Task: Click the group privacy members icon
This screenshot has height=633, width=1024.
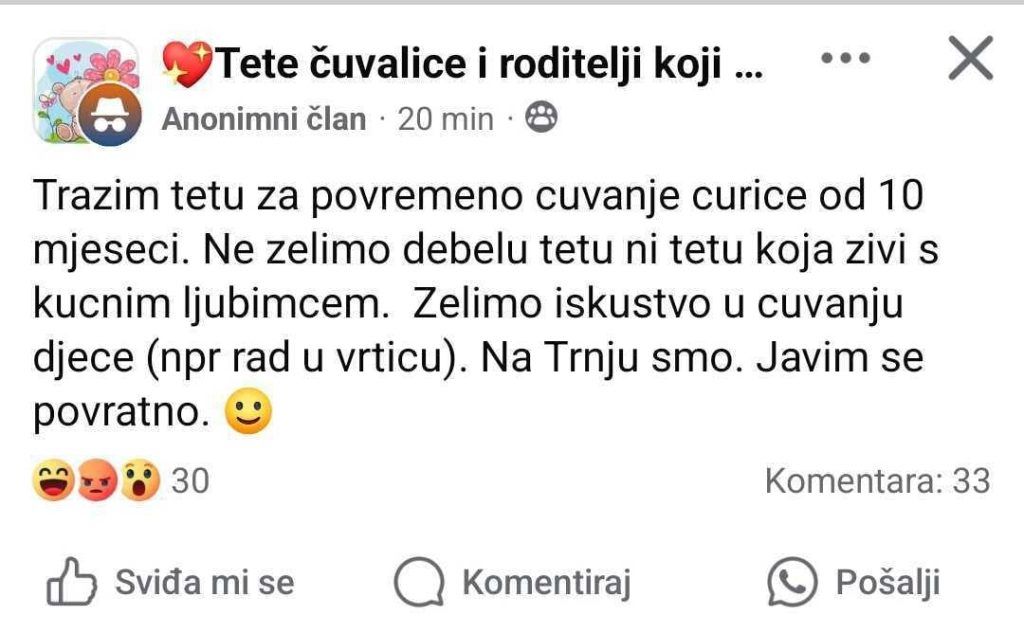Action: (x=541, y=119)
